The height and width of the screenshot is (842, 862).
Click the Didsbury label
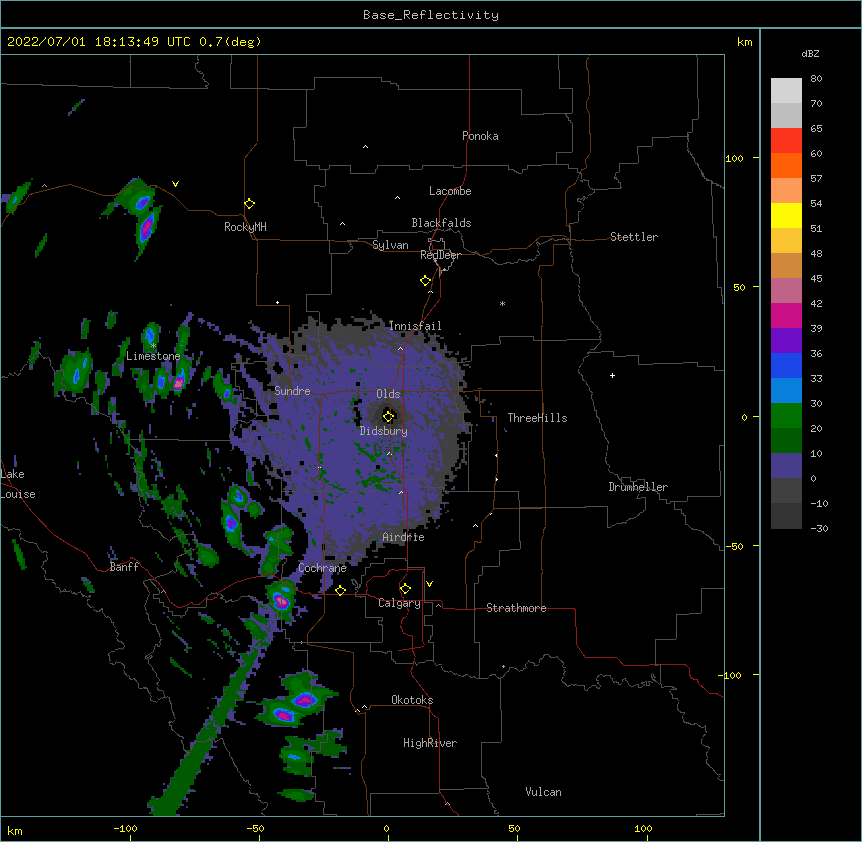[384, 431]
